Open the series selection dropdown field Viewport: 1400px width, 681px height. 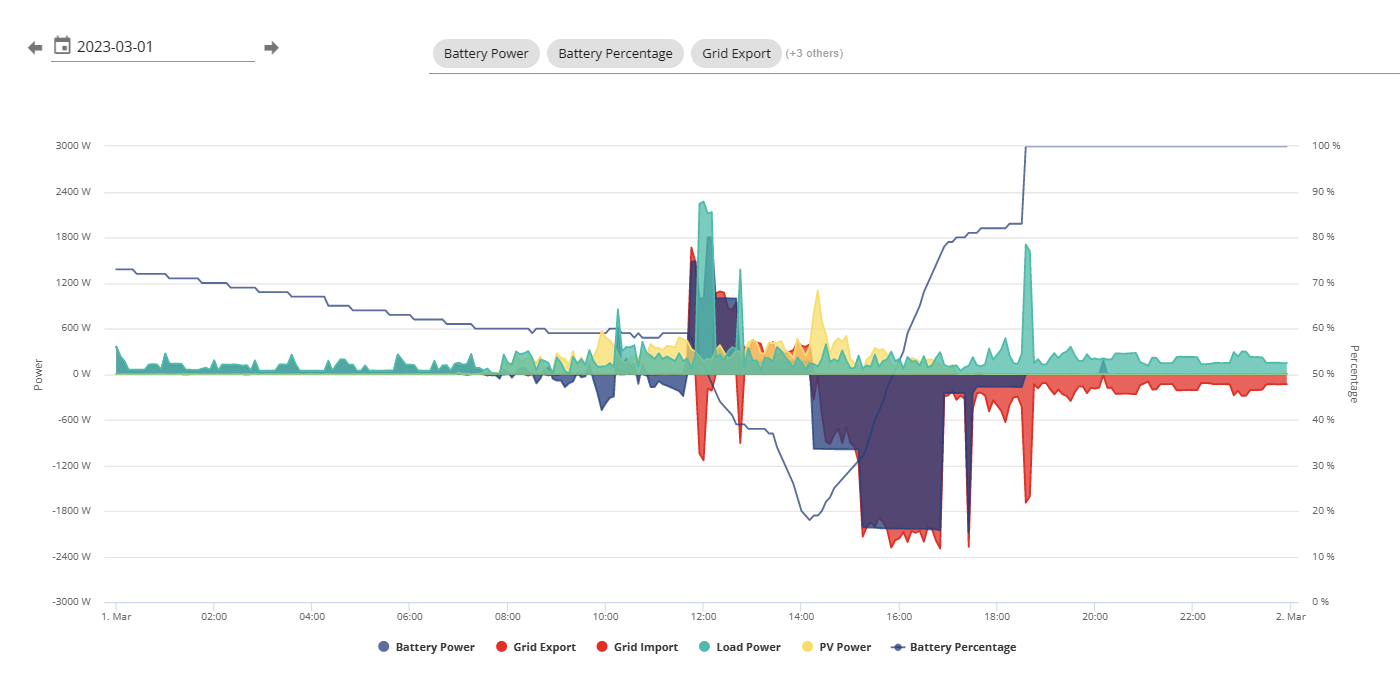(x=914, y=54)
